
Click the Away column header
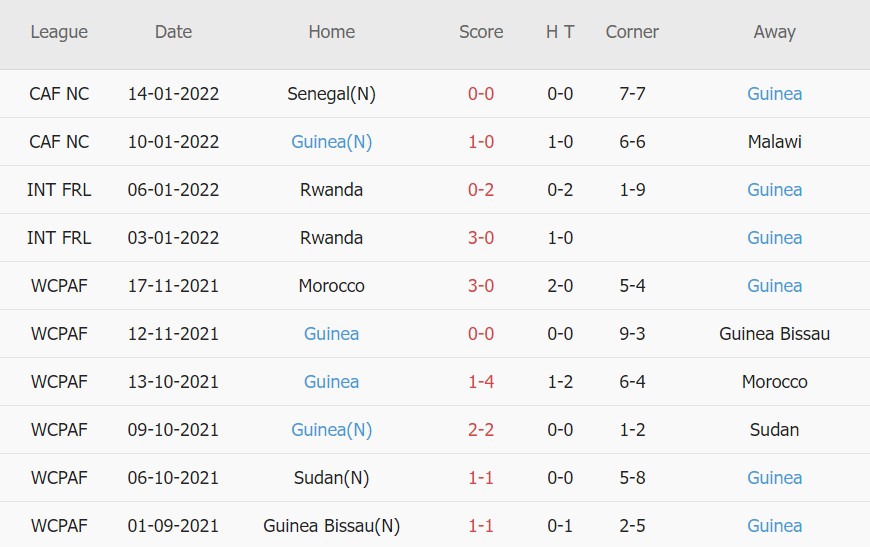pos(774,32)
